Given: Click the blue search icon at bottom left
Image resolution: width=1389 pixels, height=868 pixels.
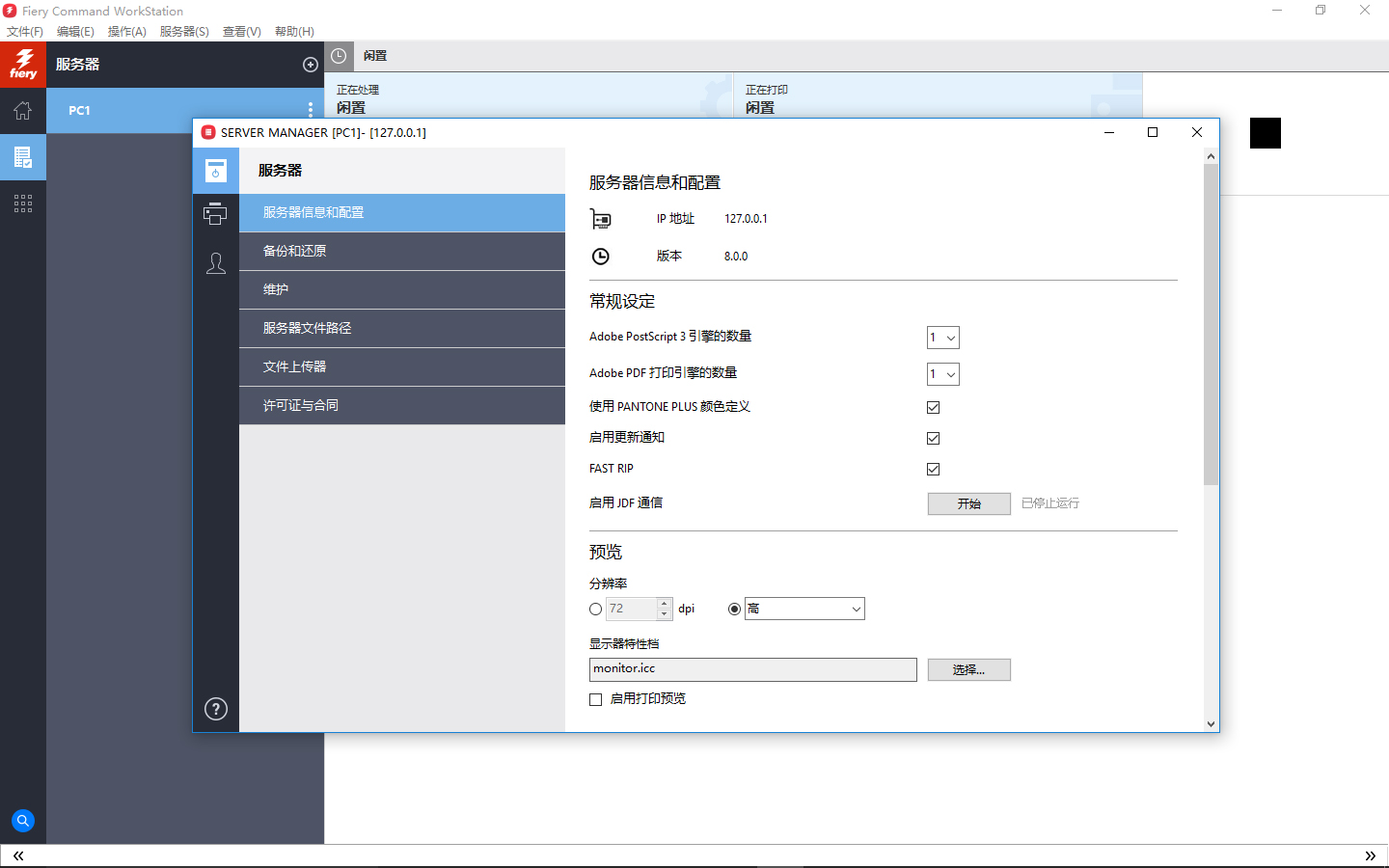Looking at the screenshot, I should (23, 821).
